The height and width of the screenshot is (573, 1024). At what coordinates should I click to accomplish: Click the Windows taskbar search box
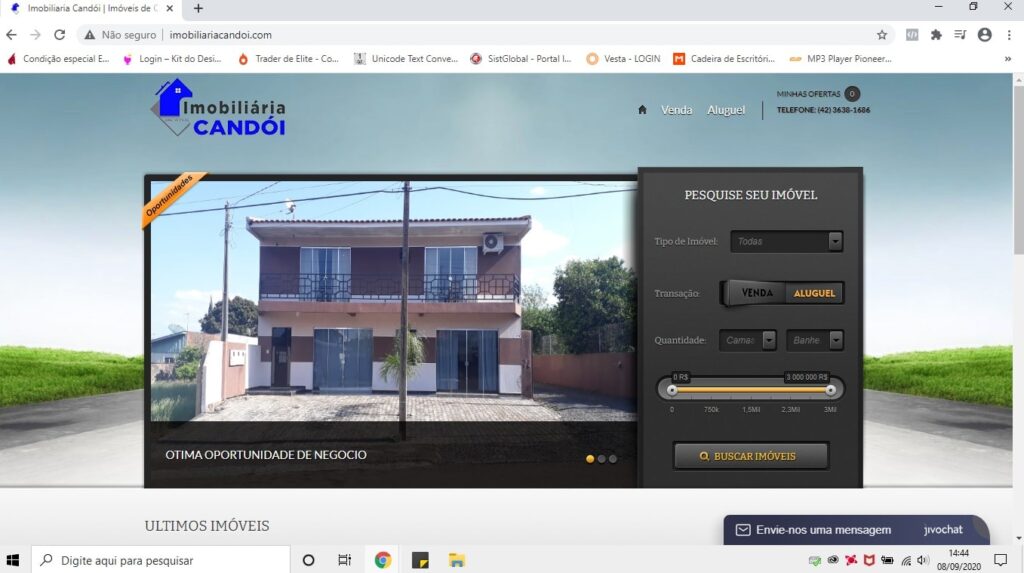tap(161, 560)
